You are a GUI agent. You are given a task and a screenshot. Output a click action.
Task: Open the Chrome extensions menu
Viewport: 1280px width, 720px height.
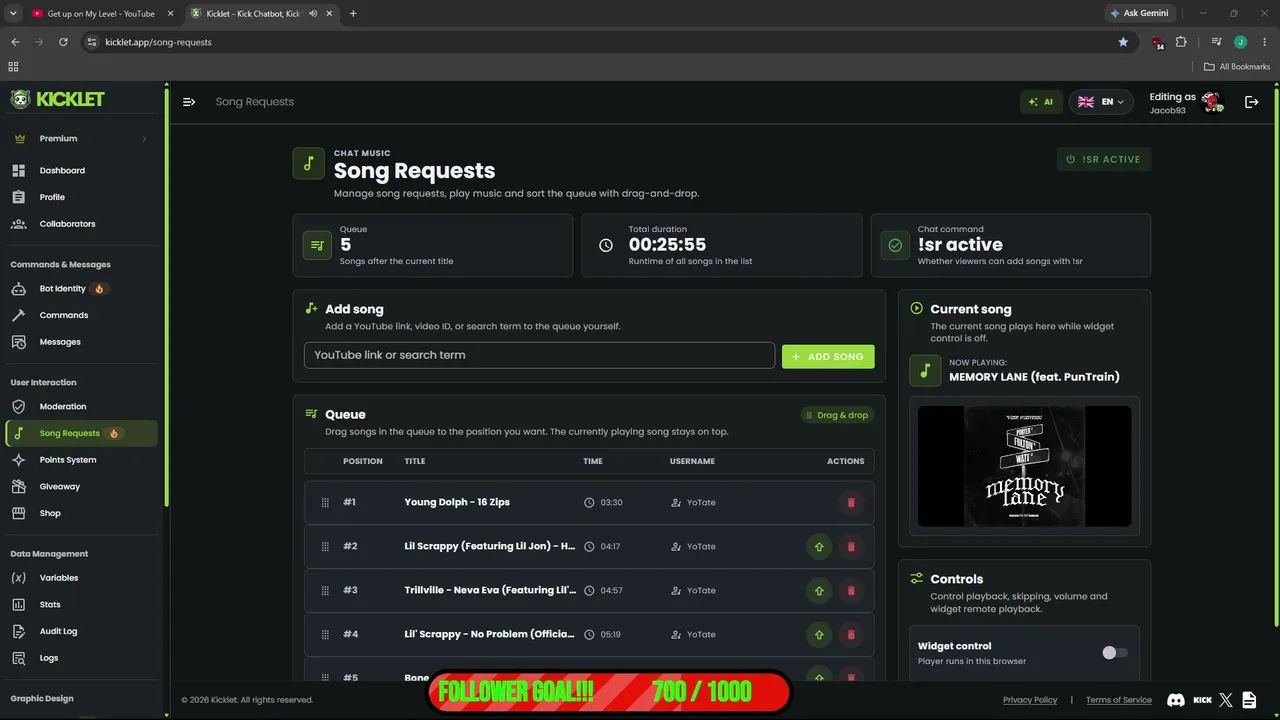1181,42
